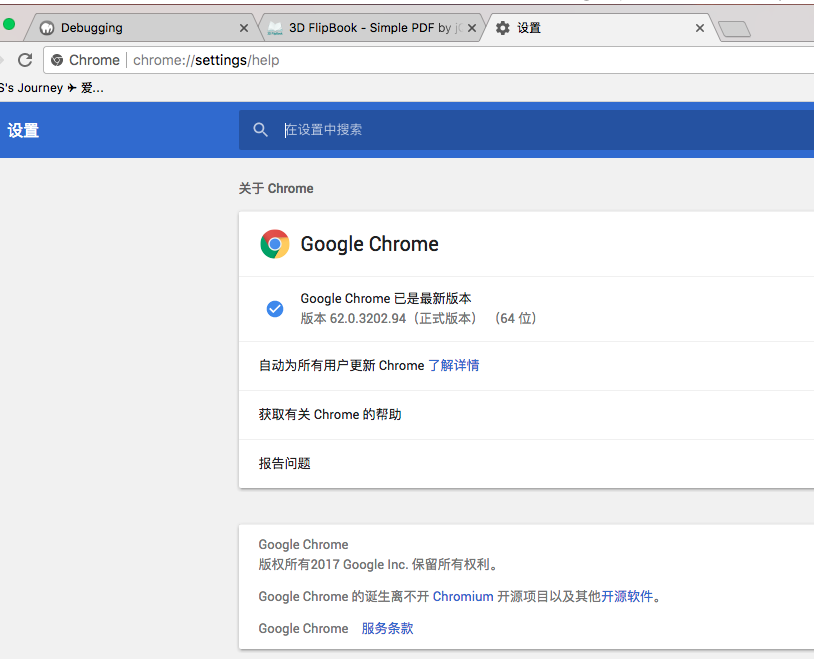Click the 3D FlipBook tab favicon
Image resolution: width=814 pixels, height=659 pixels.
(x=275, y=28)
